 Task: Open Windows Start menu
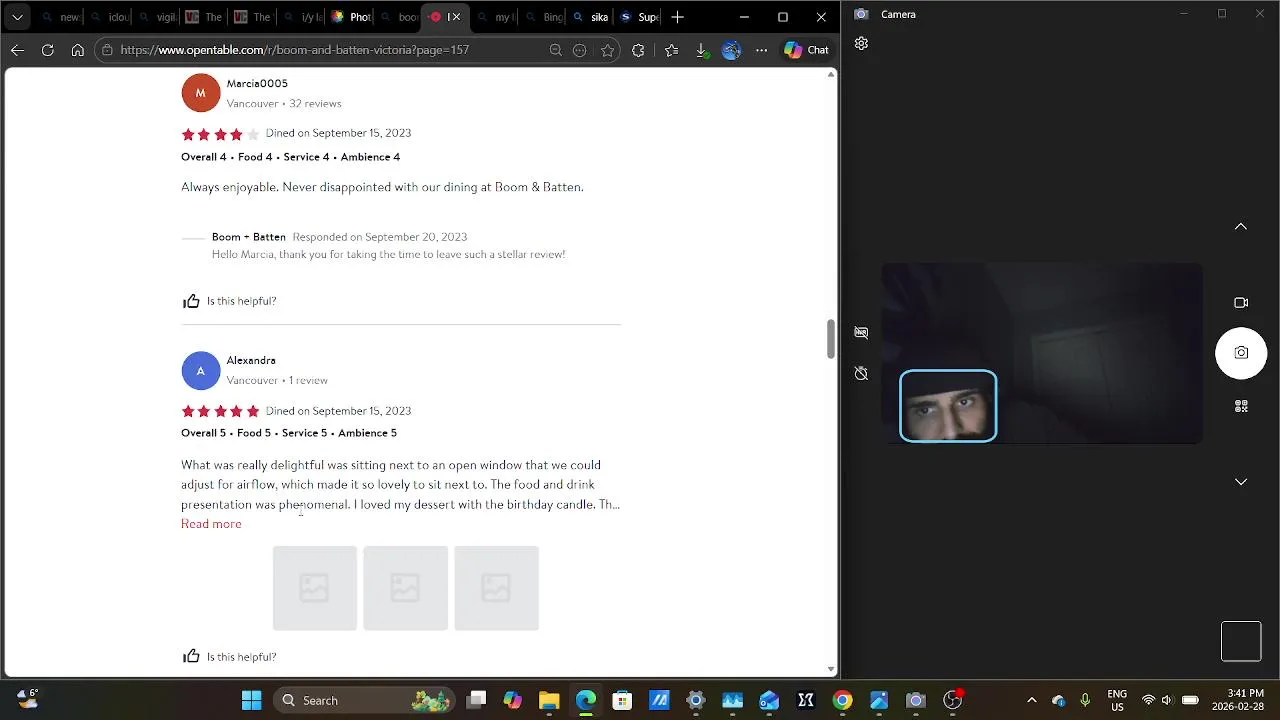pyautogui.click(x=252, y=700)
